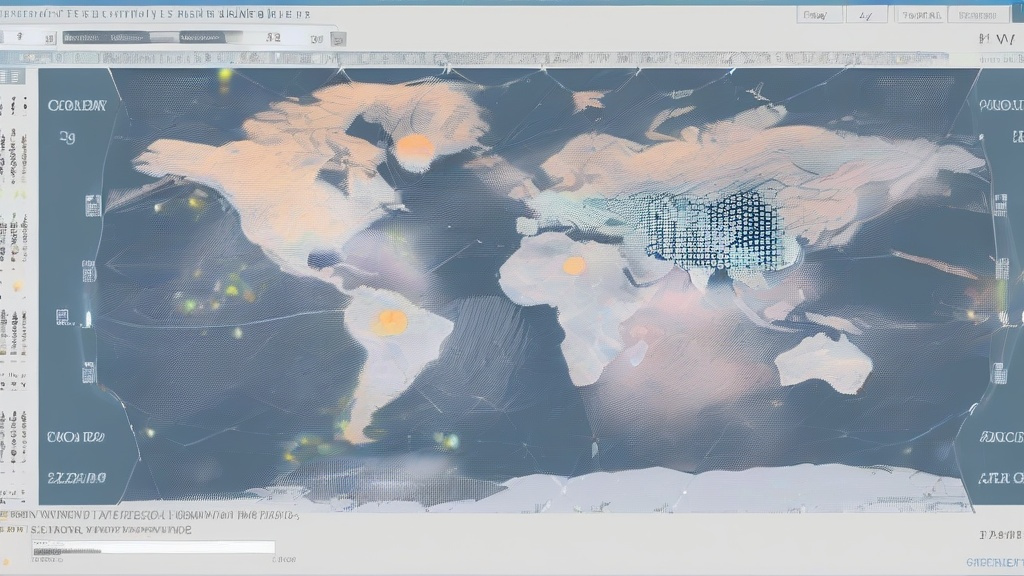The width and height of the screenshot is (1024, 576).
Task: Click the list view icon at top-left corner
Action: coord(13,77)
